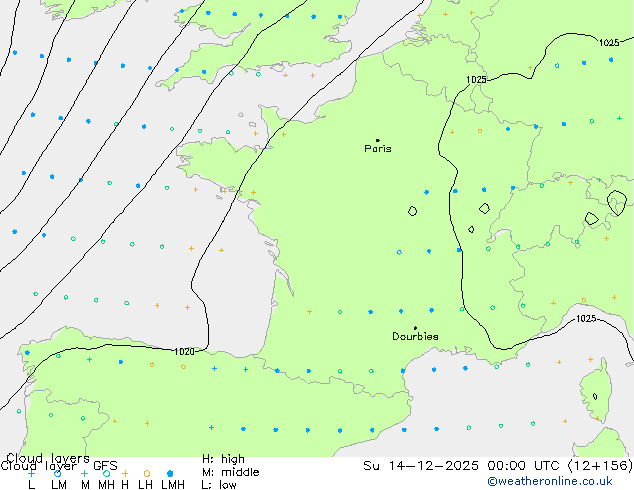Click the orange plus legend symbol for H

pyautogui.click(x=125, y=473)
